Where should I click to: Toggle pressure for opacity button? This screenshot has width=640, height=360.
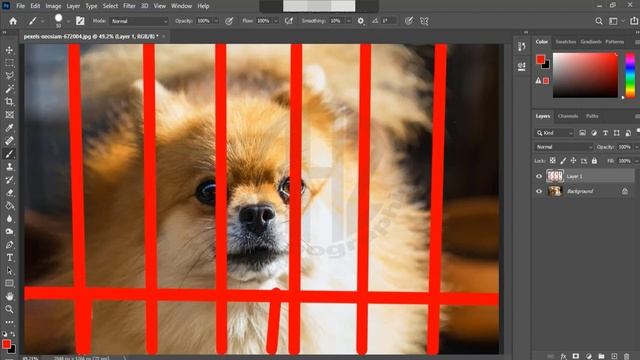tap(229, 21)
